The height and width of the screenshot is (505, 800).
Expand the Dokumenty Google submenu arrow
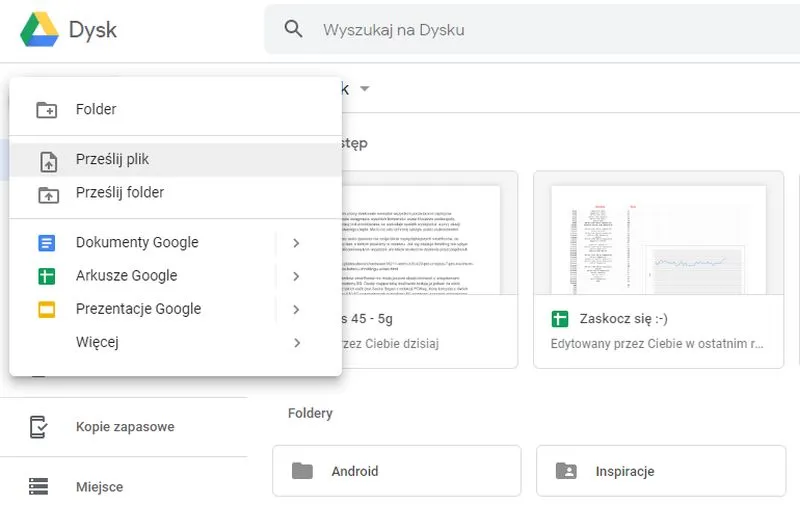296,243
